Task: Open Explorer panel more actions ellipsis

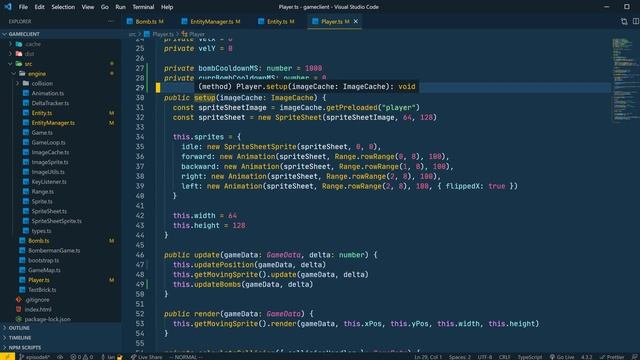Action: [111, 21]
